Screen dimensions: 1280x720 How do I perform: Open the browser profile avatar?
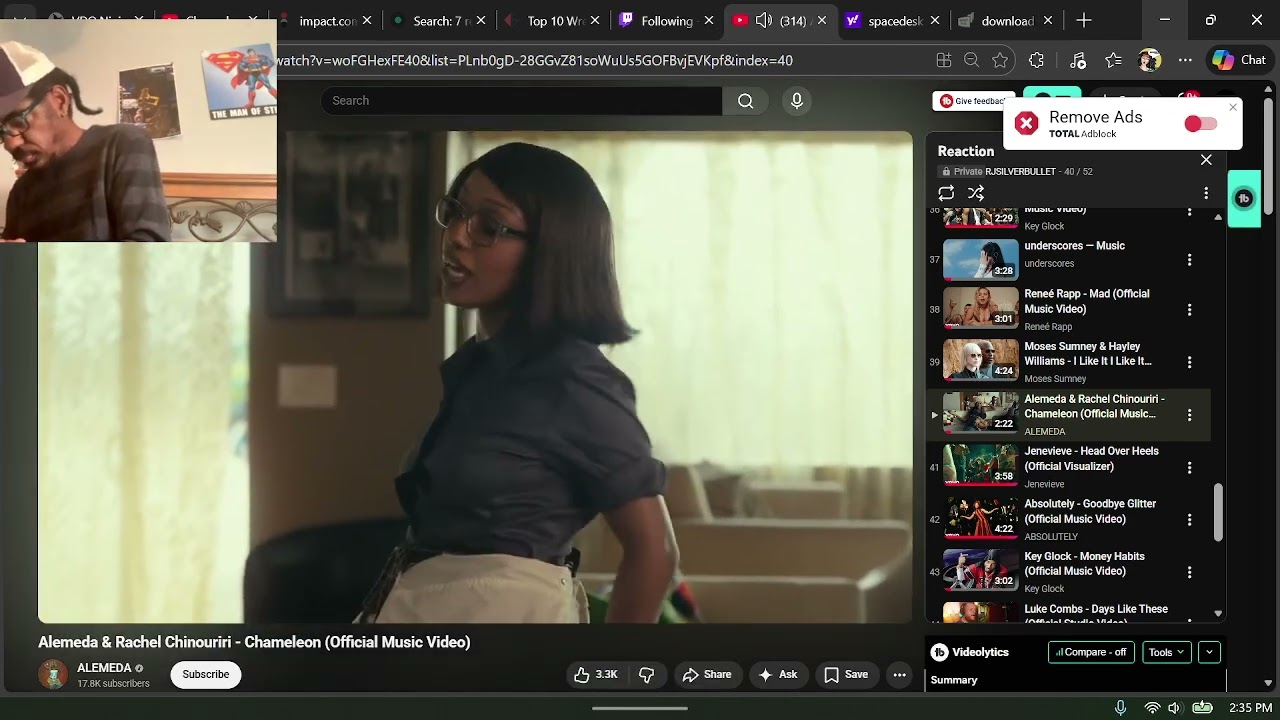click(x=1149, y=60)
